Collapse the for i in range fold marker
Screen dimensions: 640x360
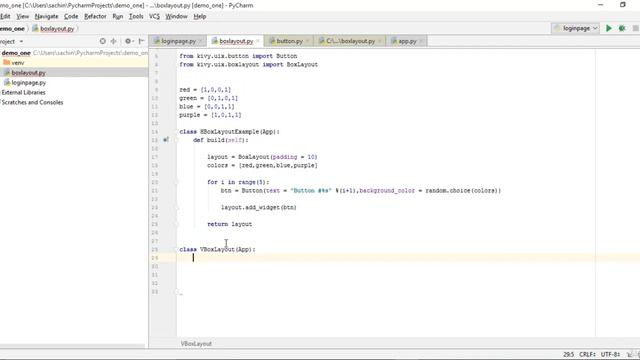(x=177, y=182)
